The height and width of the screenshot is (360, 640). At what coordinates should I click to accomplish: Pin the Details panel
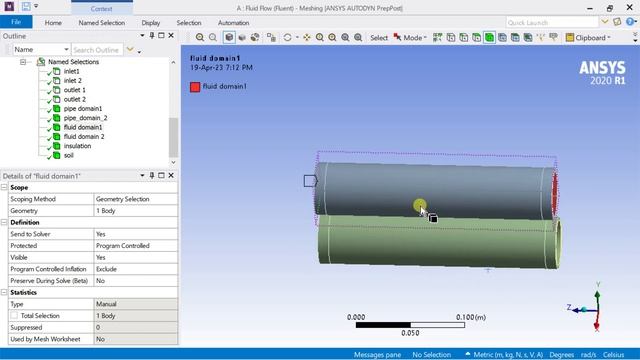152,175
